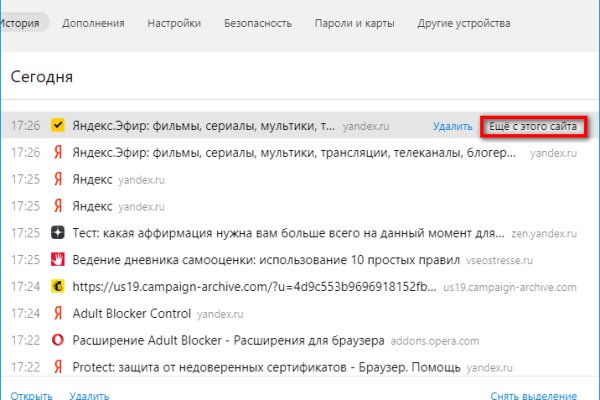Click the Opera favicon of the Adult Blocker extension entry
Viewport: 600px width, 400px height.
pos(58,338)
